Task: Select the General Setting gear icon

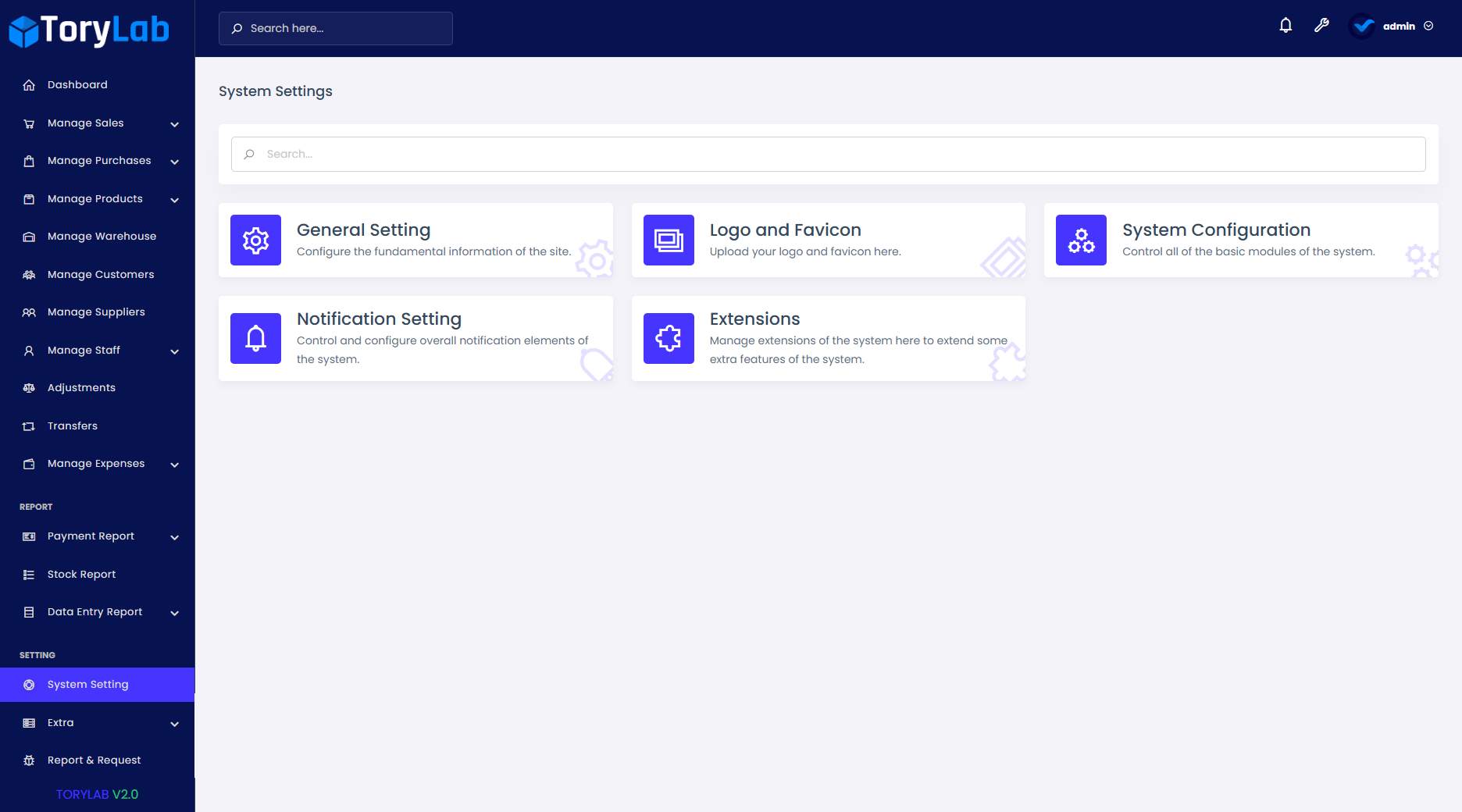Action: (255, 240)
